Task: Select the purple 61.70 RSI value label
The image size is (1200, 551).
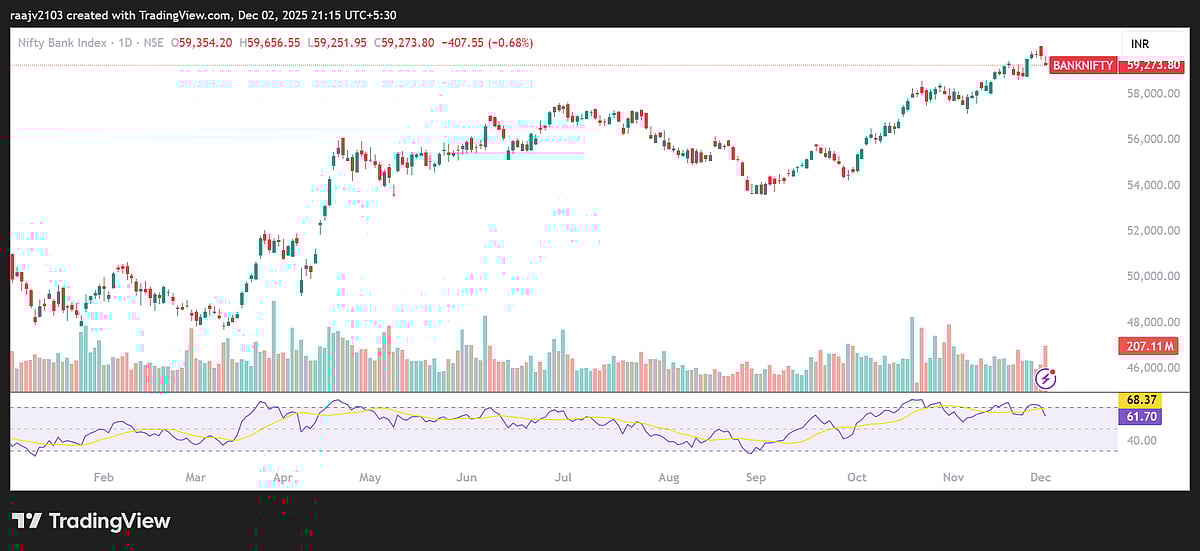Action: point(1140,415)
